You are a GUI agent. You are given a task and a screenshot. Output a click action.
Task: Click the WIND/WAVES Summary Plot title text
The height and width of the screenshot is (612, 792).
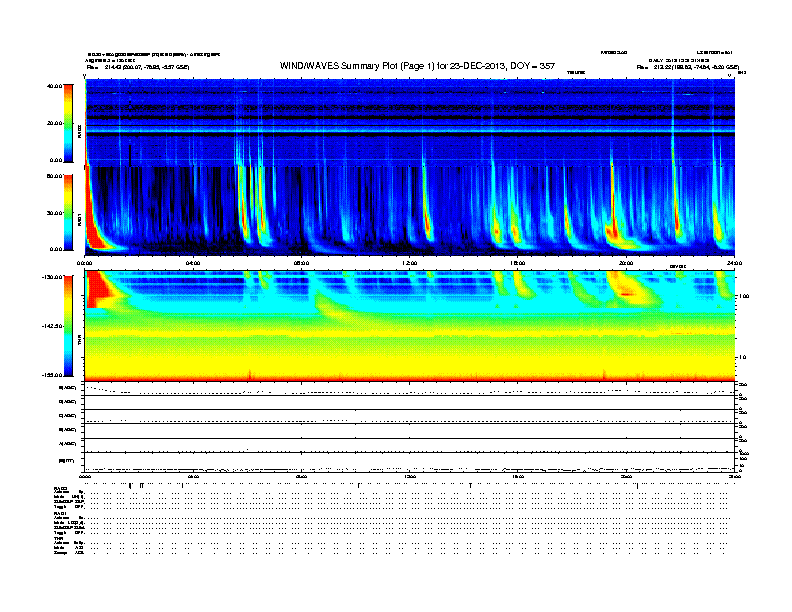[x=417, y=66]
